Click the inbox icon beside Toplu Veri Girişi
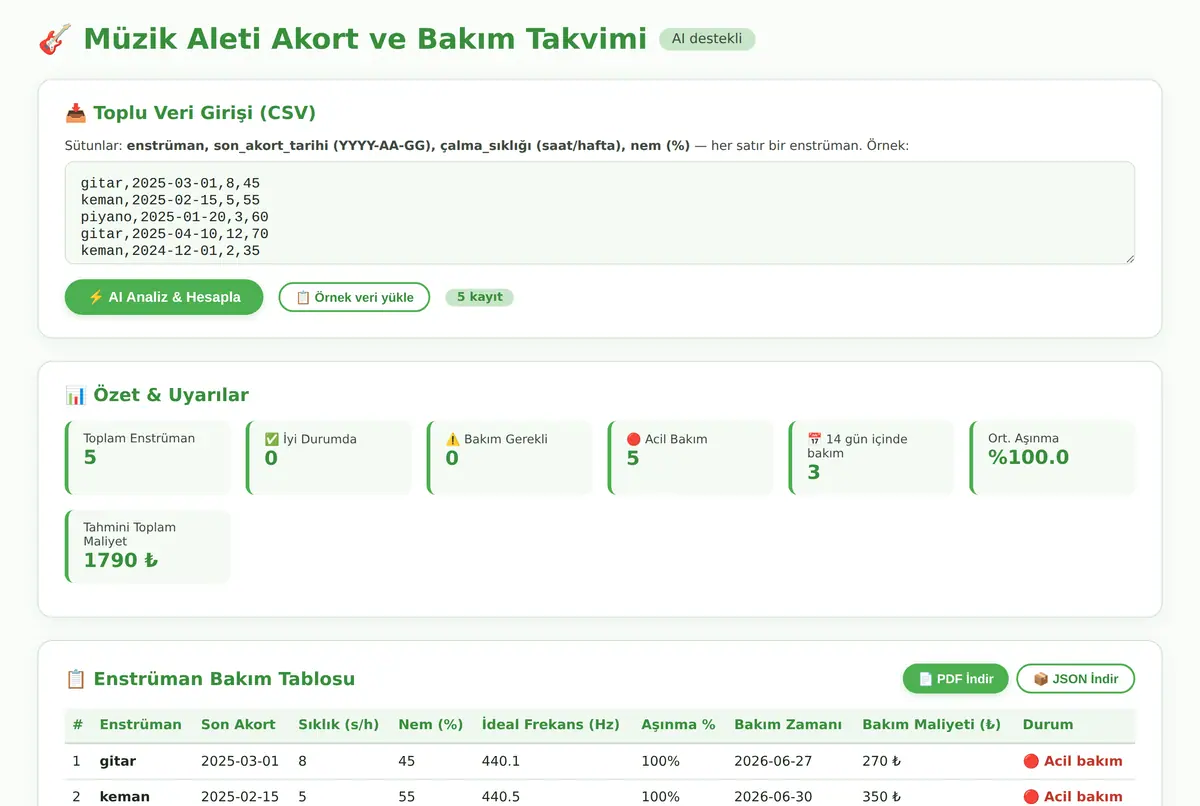This screenshot has height=806, width=1200. (75, 113)
